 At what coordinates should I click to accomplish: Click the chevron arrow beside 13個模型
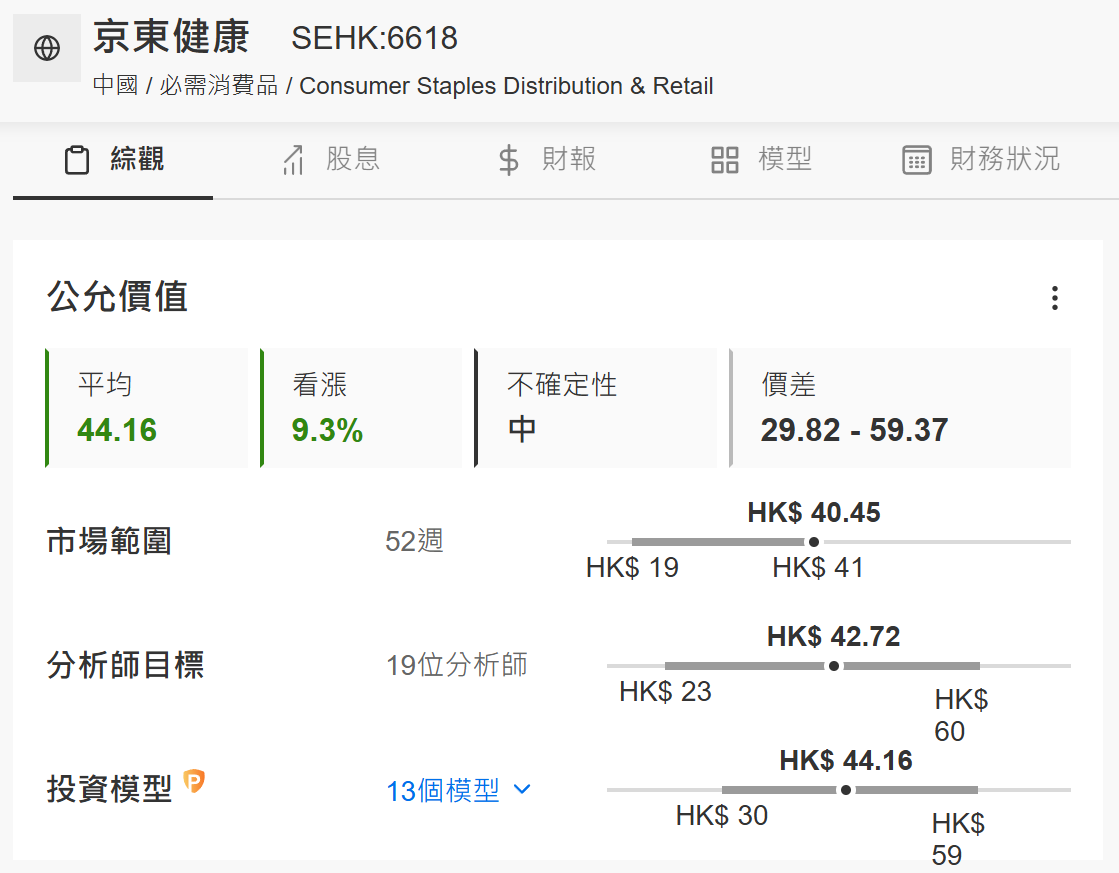522,789
